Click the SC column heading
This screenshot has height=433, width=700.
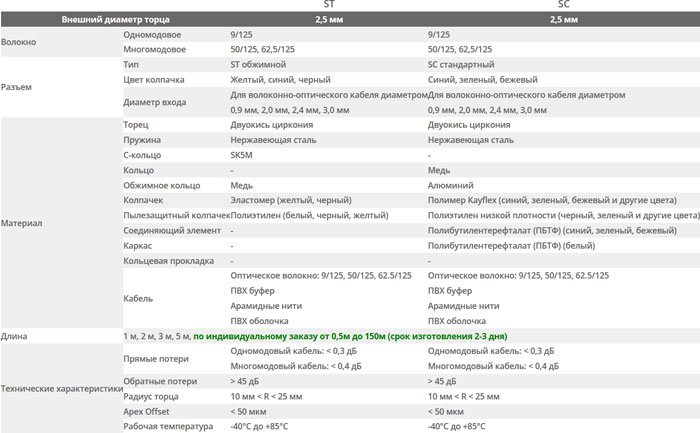click(564, 4)
